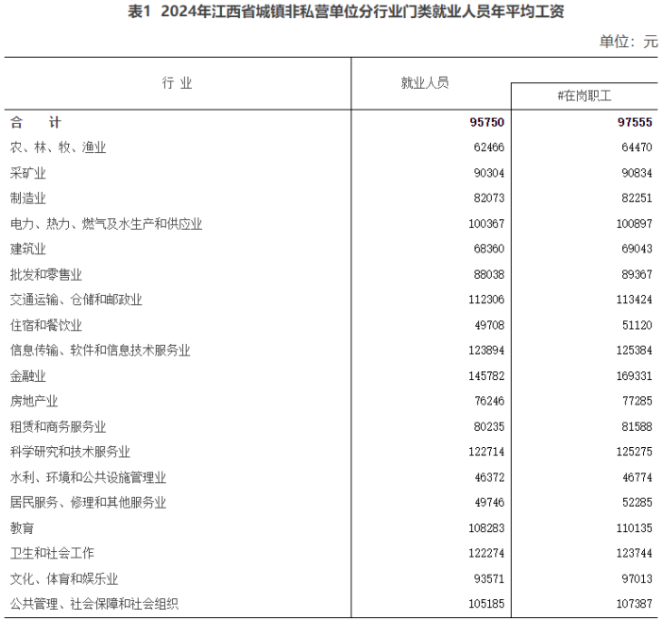Viewport: 662px width, 620px height.
Task: Click the value 112306
Action: coord(486,299)
